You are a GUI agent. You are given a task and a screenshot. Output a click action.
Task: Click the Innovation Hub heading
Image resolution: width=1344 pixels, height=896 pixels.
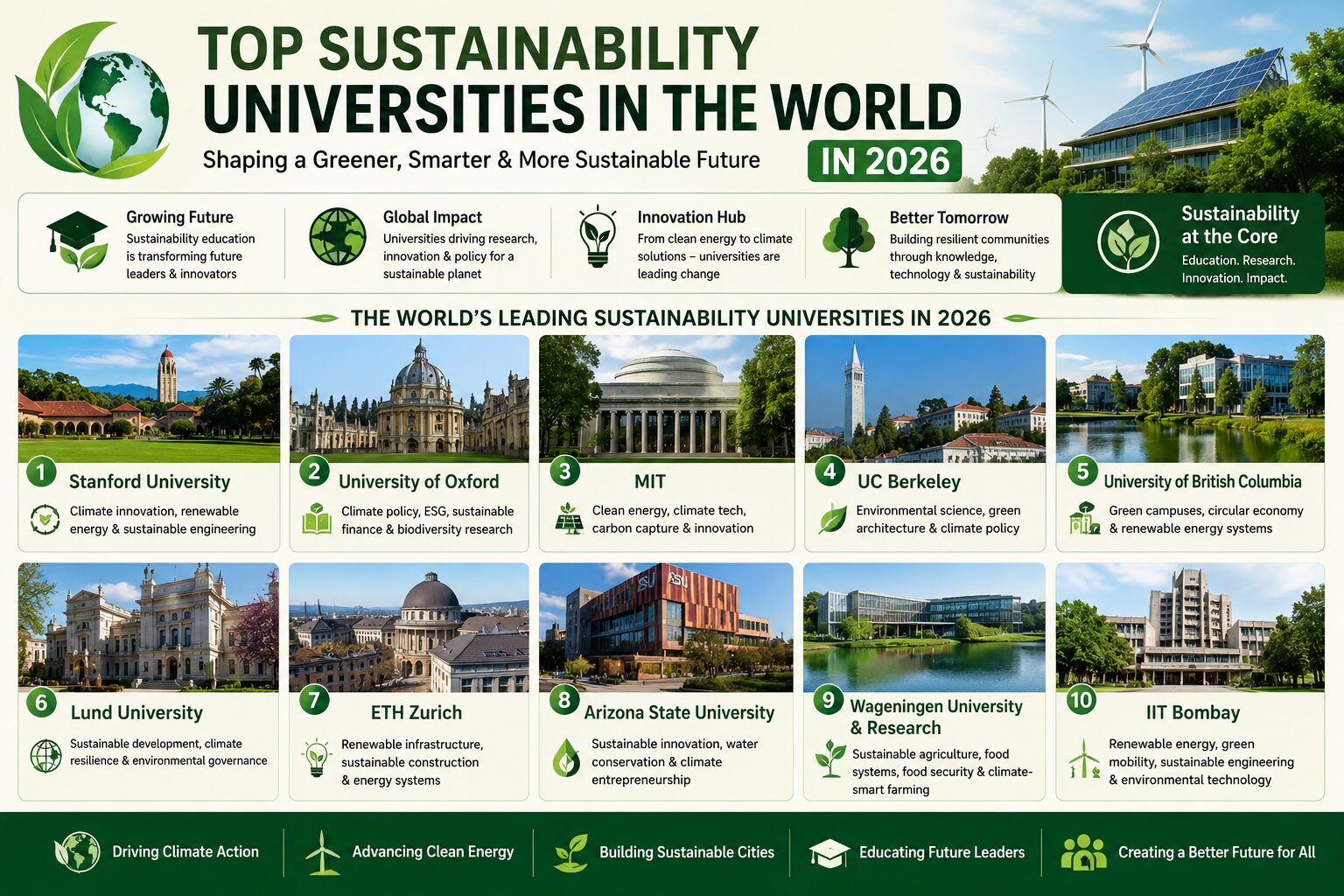[x=691, y=218]
